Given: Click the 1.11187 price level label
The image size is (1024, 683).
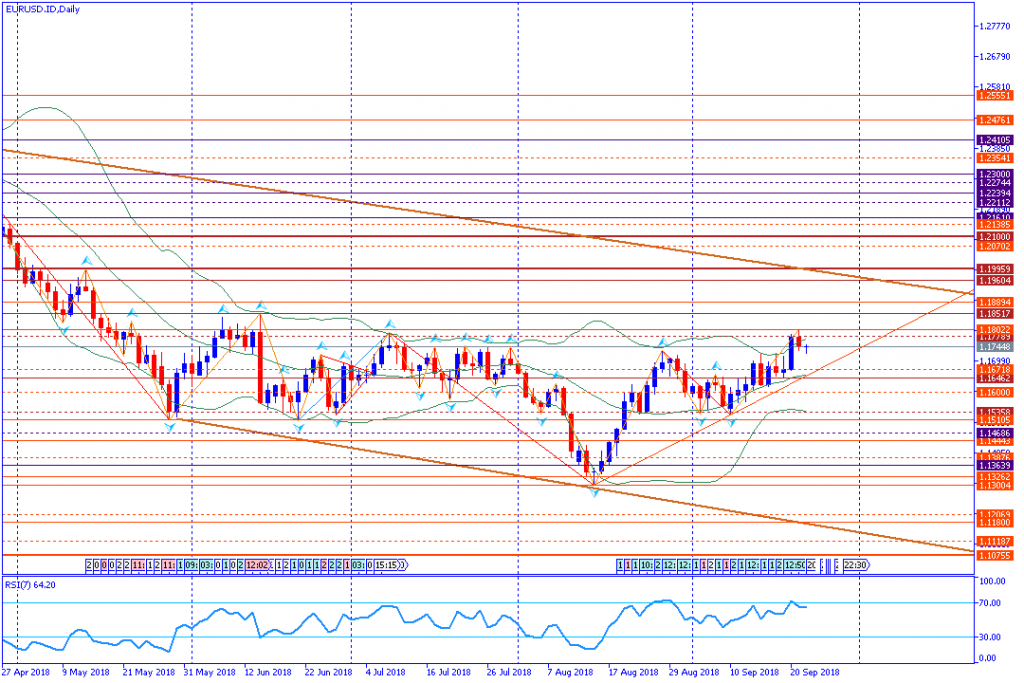Looking at the screenshot, I should [995, 542].
